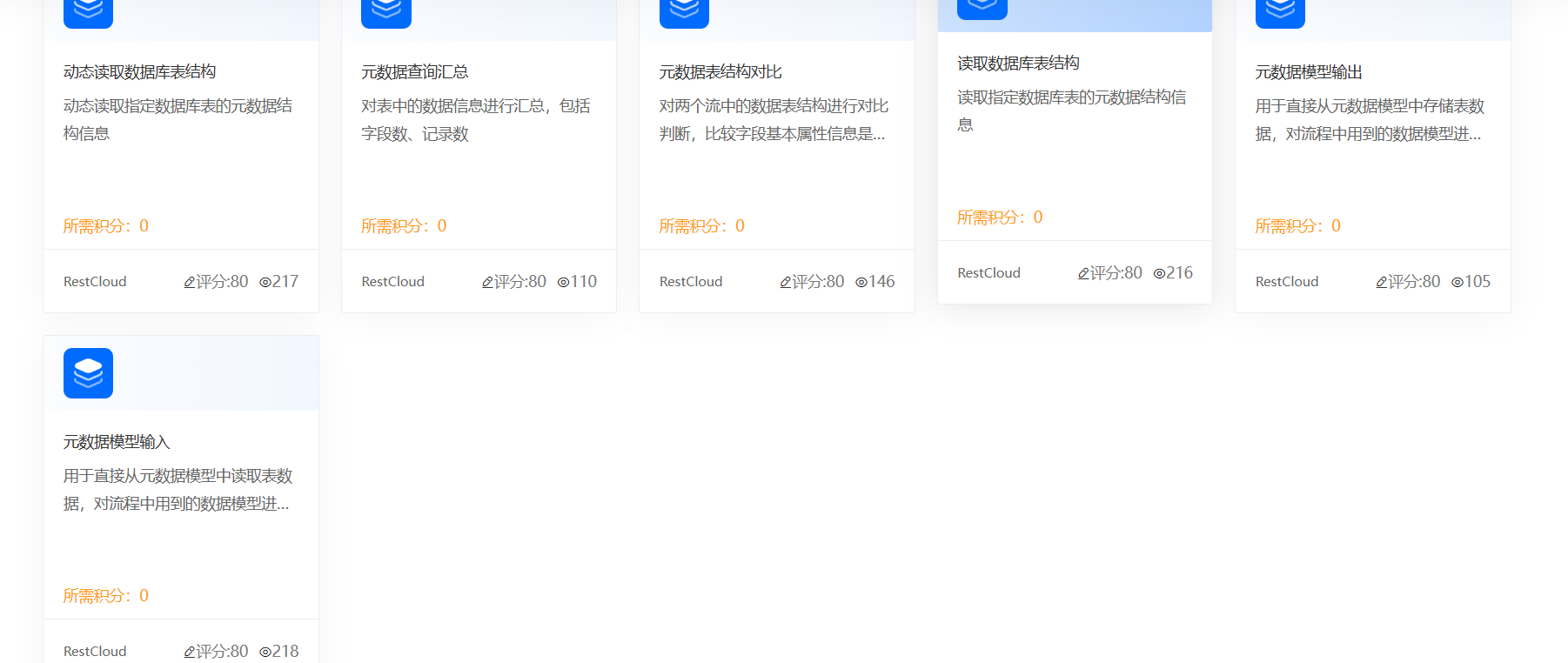This screenshot has height=663, width=1568.
Task: Click the edit pencil icon beside 评分:80 on 动态读取数据库表结构 card
Action: coord(189,282)
